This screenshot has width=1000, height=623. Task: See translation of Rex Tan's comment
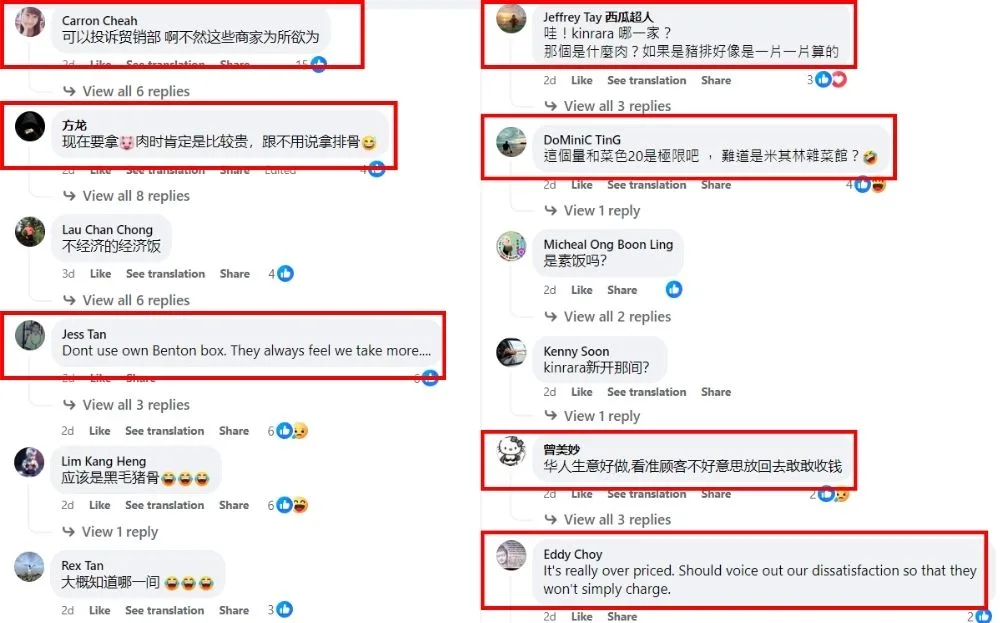[165, 610]
